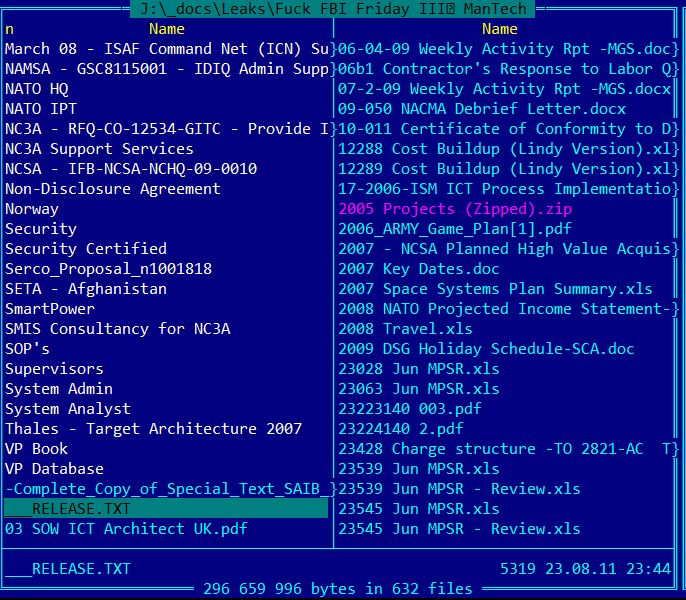This screenshot has height=600, width=686.
Task: Select '12288 Cost Buildup (Lindy Version)' file
Action: click(x=504, y=149)
